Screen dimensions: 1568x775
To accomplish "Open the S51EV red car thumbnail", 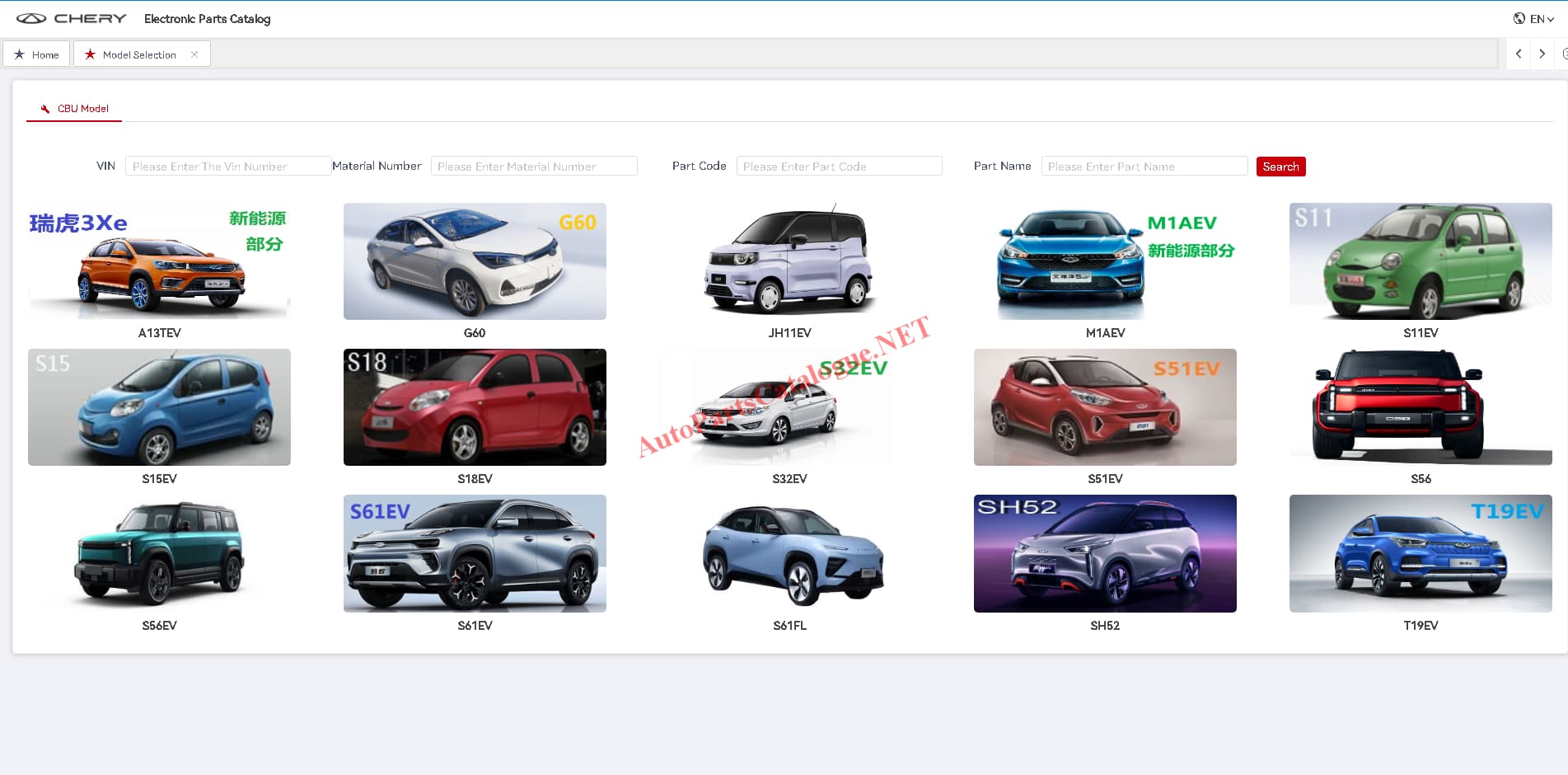I will [x=1105, y=407].
